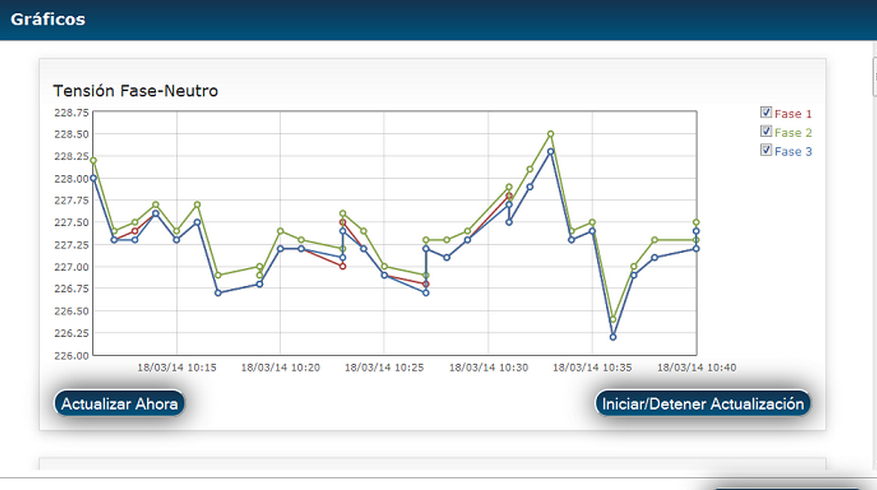Click Iniciar/Detener Actualización button

click(x=702, y=403)
